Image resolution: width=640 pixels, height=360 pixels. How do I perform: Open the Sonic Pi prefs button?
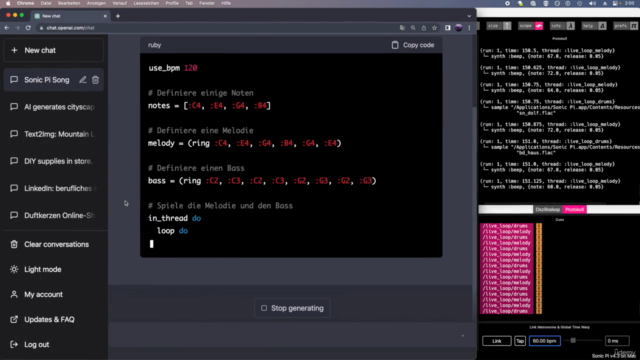coord(625,26)
